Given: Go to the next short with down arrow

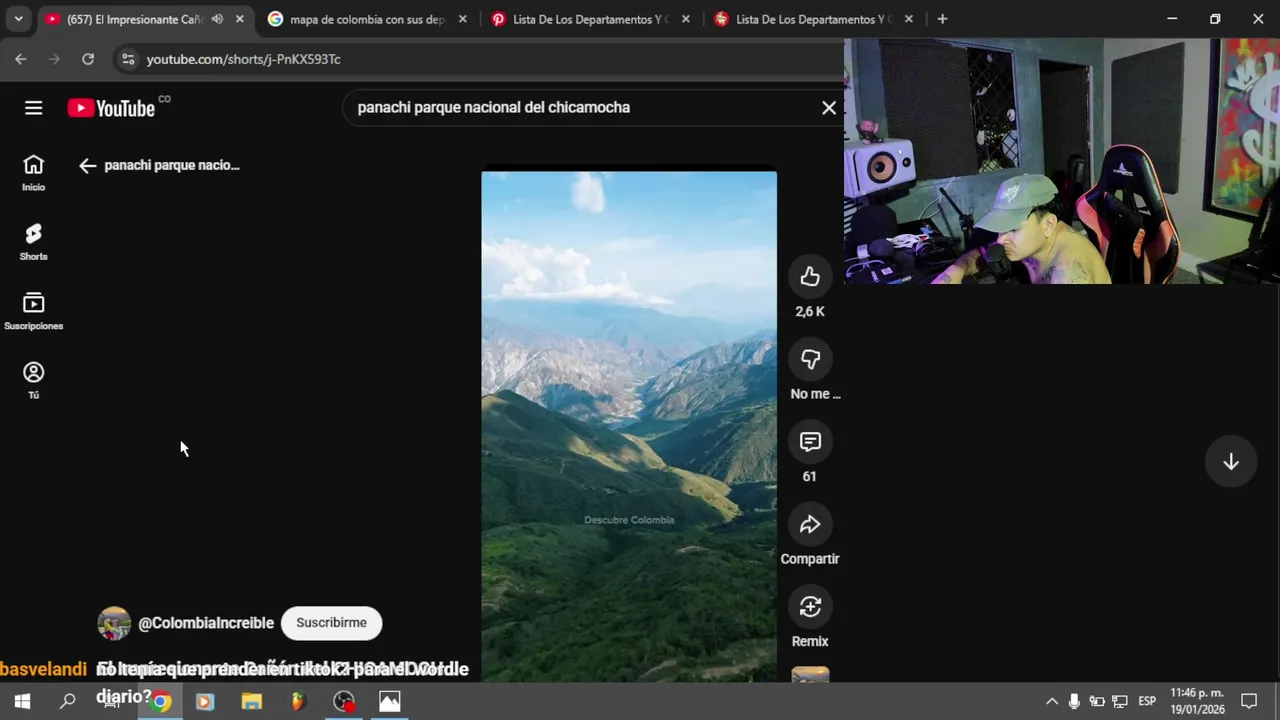Looking at the screenshot, I should pyautogui.click(x=1231, y=461).
